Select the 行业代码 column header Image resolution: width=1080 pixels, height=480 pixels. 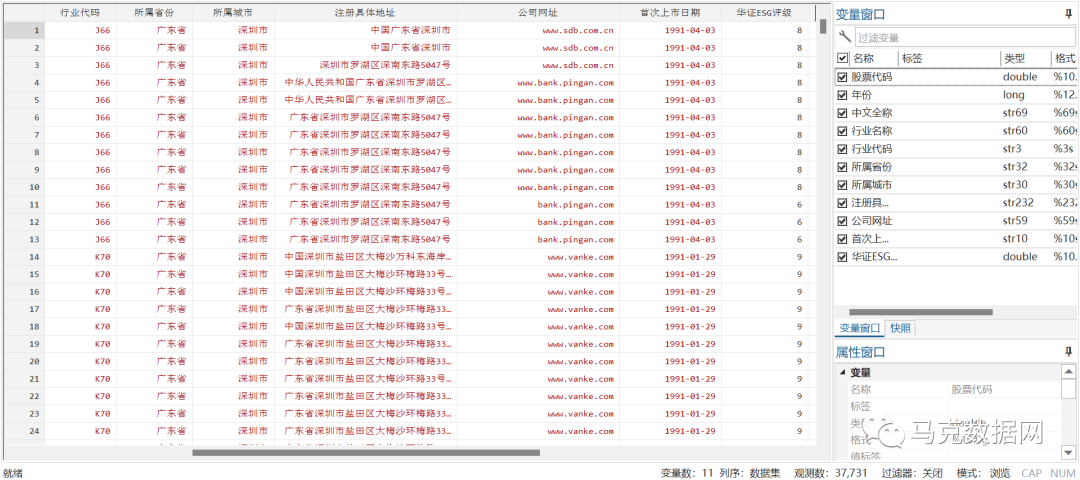coord(80,13)
